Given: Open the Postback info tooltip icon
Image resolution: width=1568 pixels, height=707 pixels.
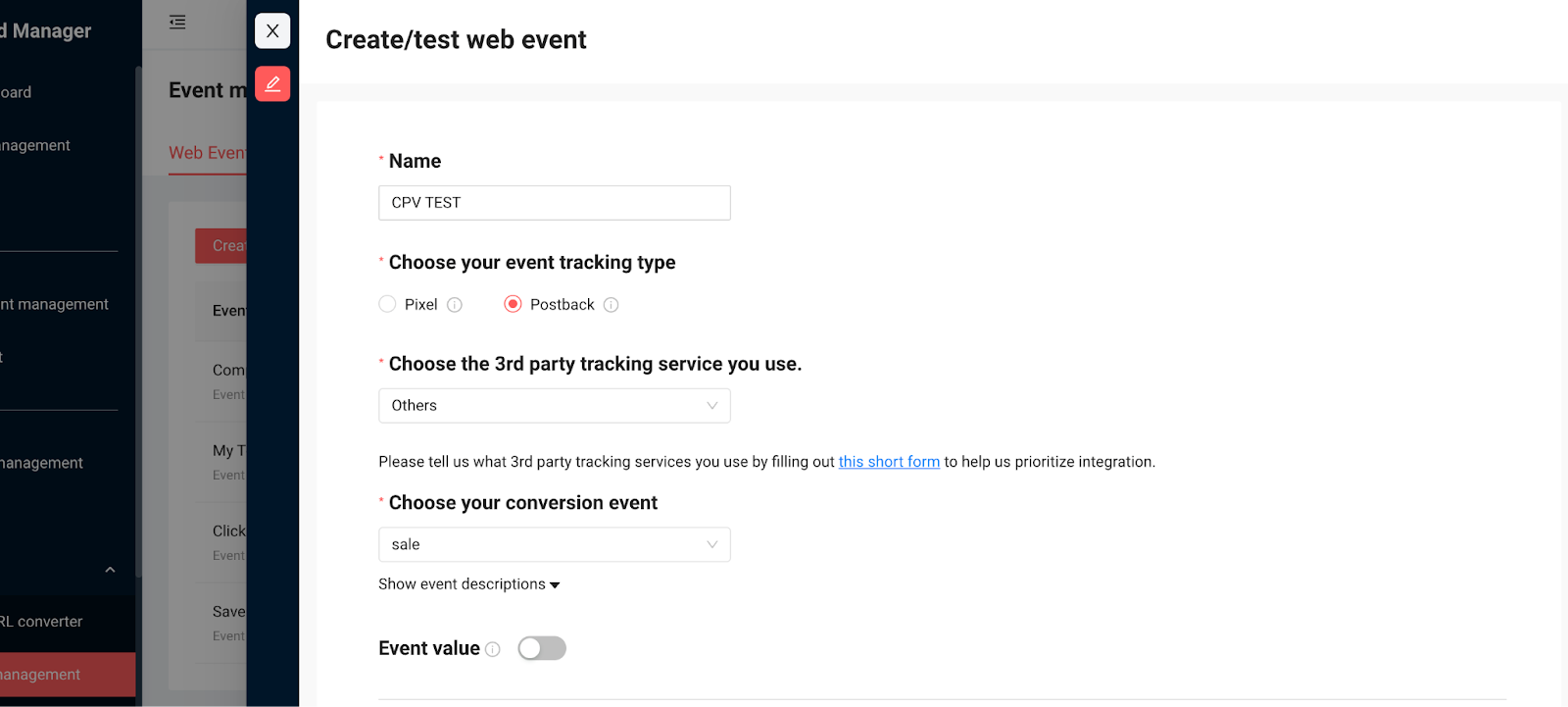Looking at the screenshot, I should (x=611, y=305).
